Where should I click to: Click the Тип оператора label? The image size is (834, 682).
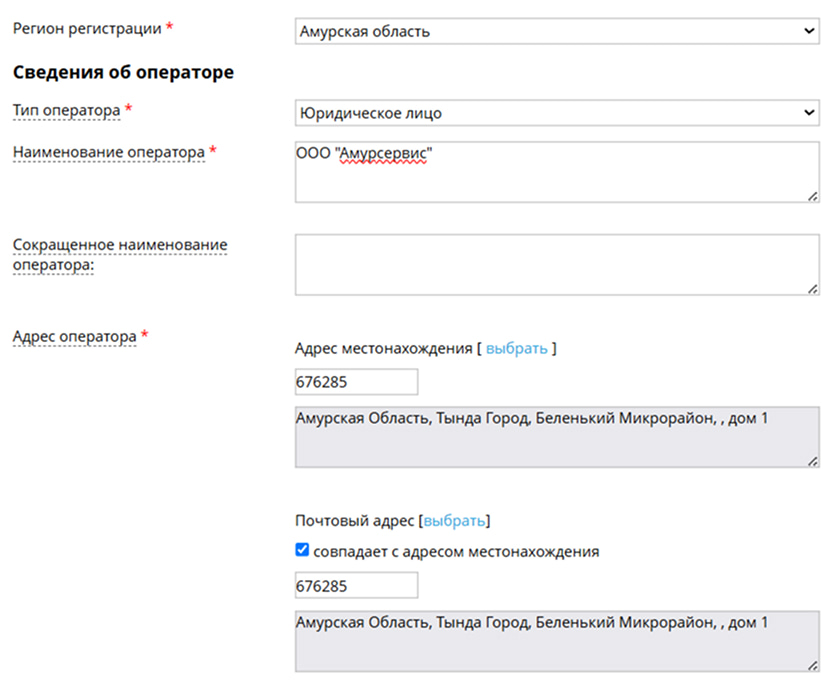[x=66, y=111]
